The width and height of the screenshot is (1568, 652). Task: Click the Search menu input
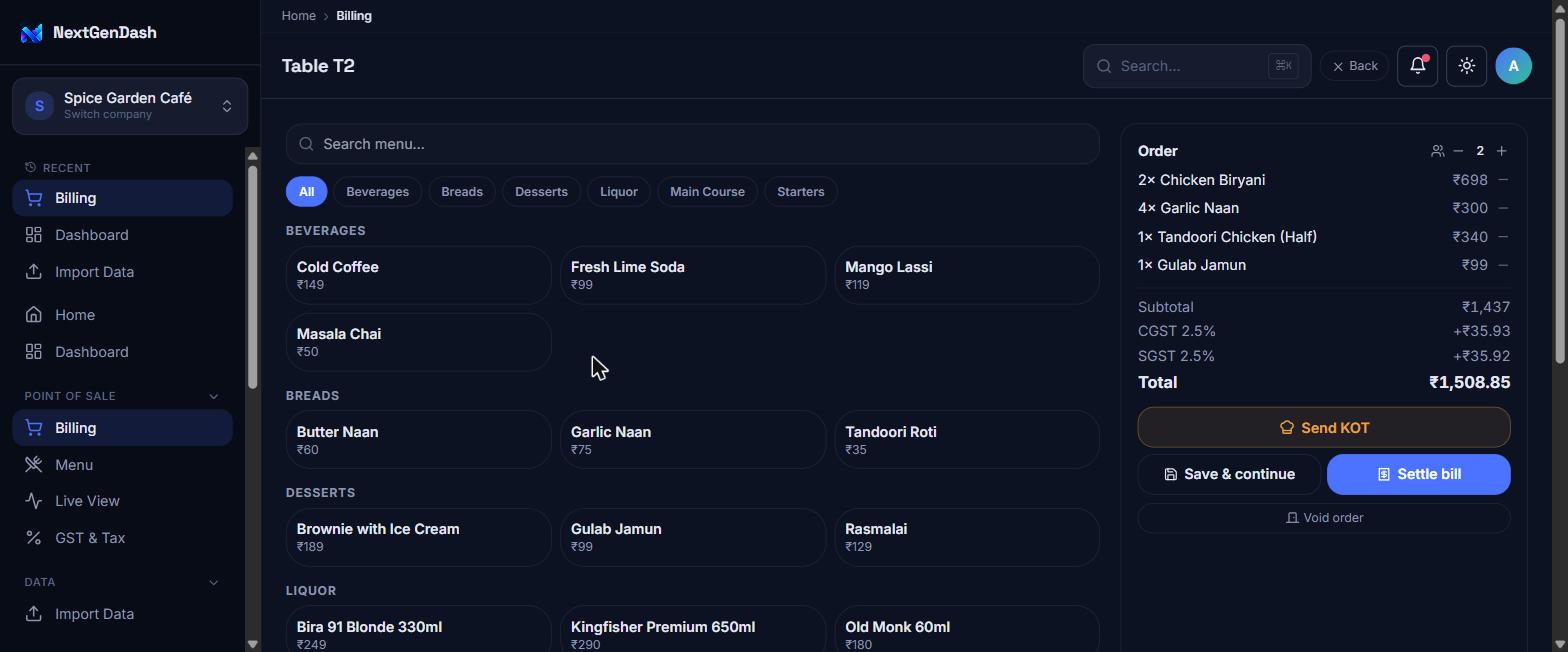click(x=692, y=144)
